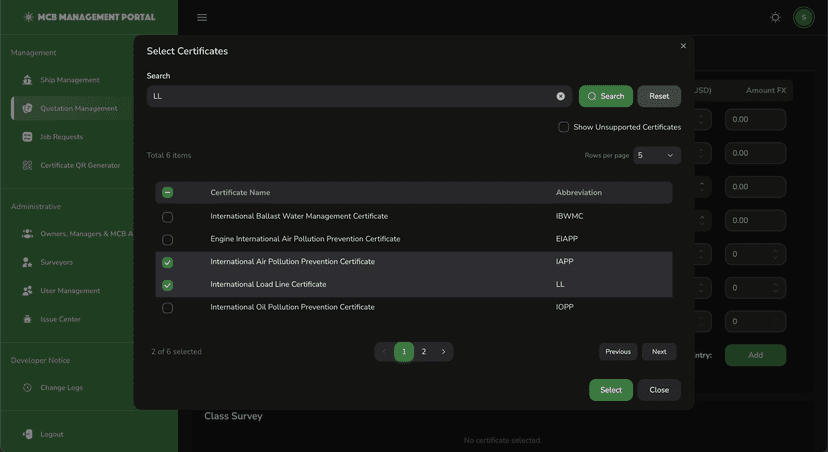This screenshot has width=828, height=452.
Task: Toggle Show Unsupported Certificates checkbox
Action: [563, 127]
